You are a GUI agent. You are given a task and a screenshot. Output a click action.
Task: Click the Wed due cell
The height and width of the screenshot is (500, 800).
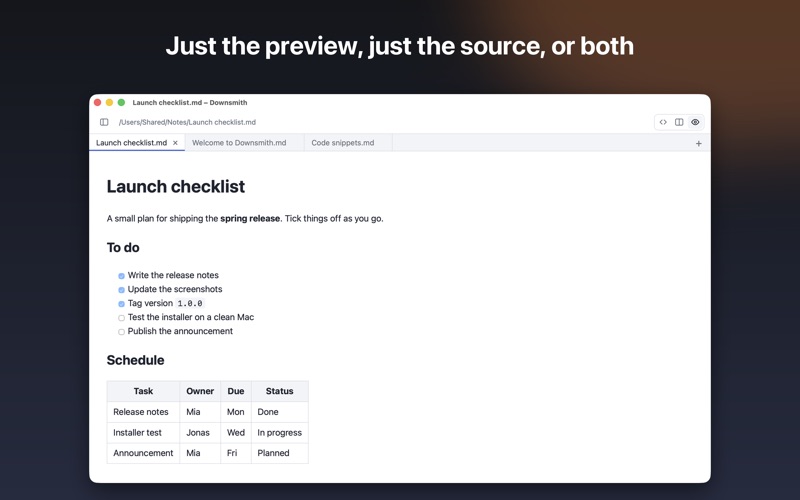[x=236, y=433]
